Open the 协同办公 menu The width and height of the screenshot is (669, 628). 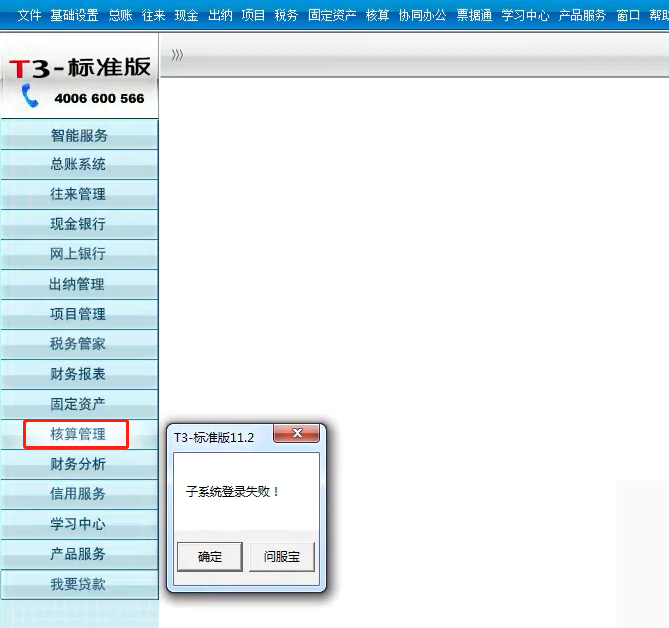click(x=422, y=15)
